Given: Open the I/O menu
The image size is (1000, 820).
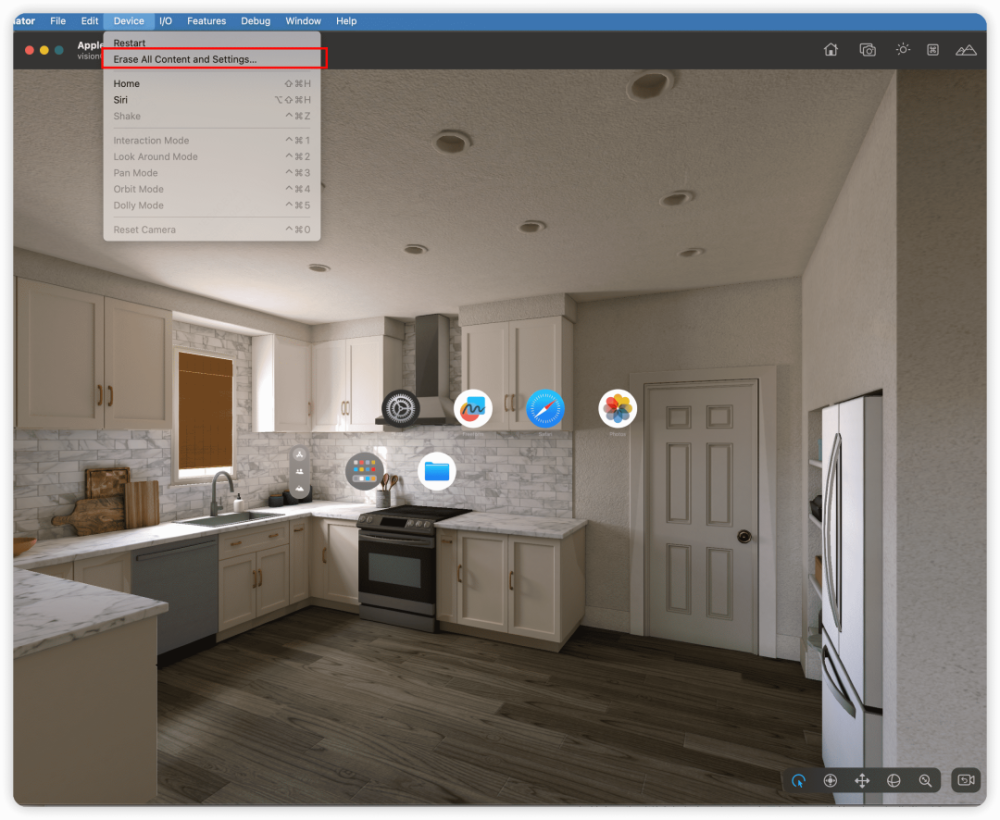Looking at the screenshot, I should pyautogui.click(x=166, y=21).
